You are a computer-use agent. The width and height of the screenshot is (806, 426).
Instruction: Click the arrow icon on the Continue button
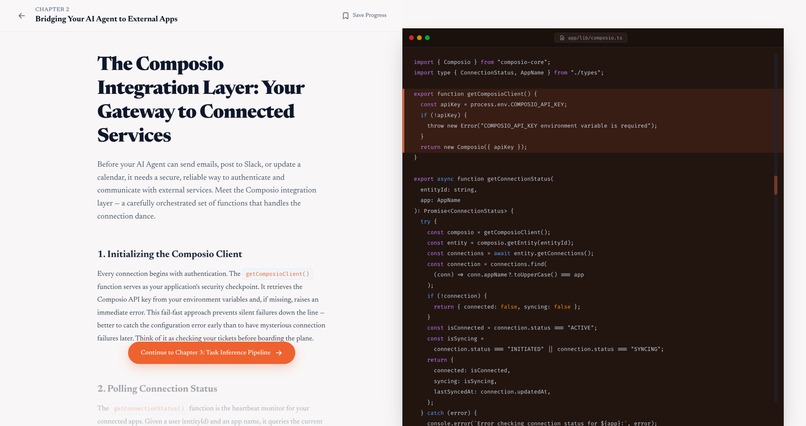coord(279,353)
